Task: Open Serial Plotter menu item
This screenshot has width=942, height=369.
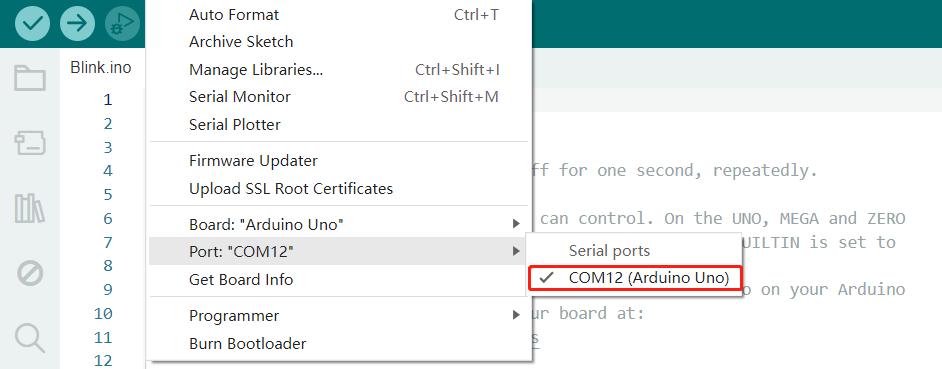Action: pos(339,124)
